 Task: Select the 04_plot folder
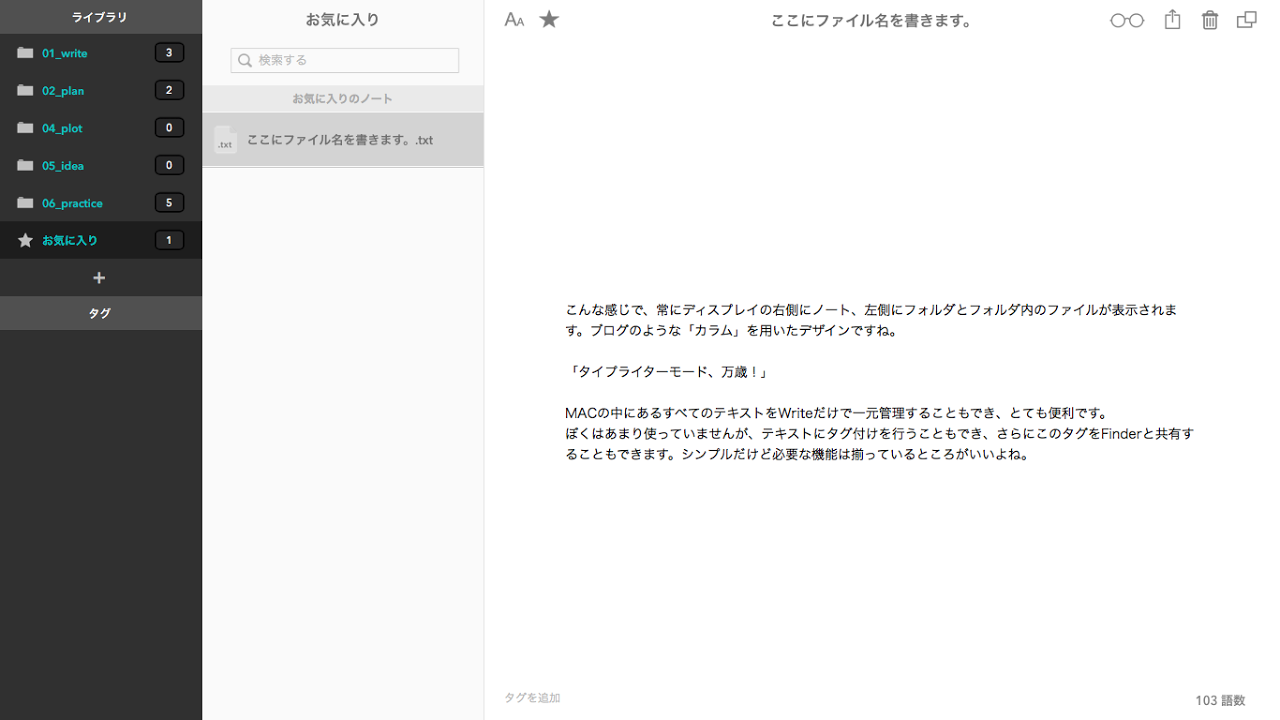pyautogui.click(x=101, y=128)
